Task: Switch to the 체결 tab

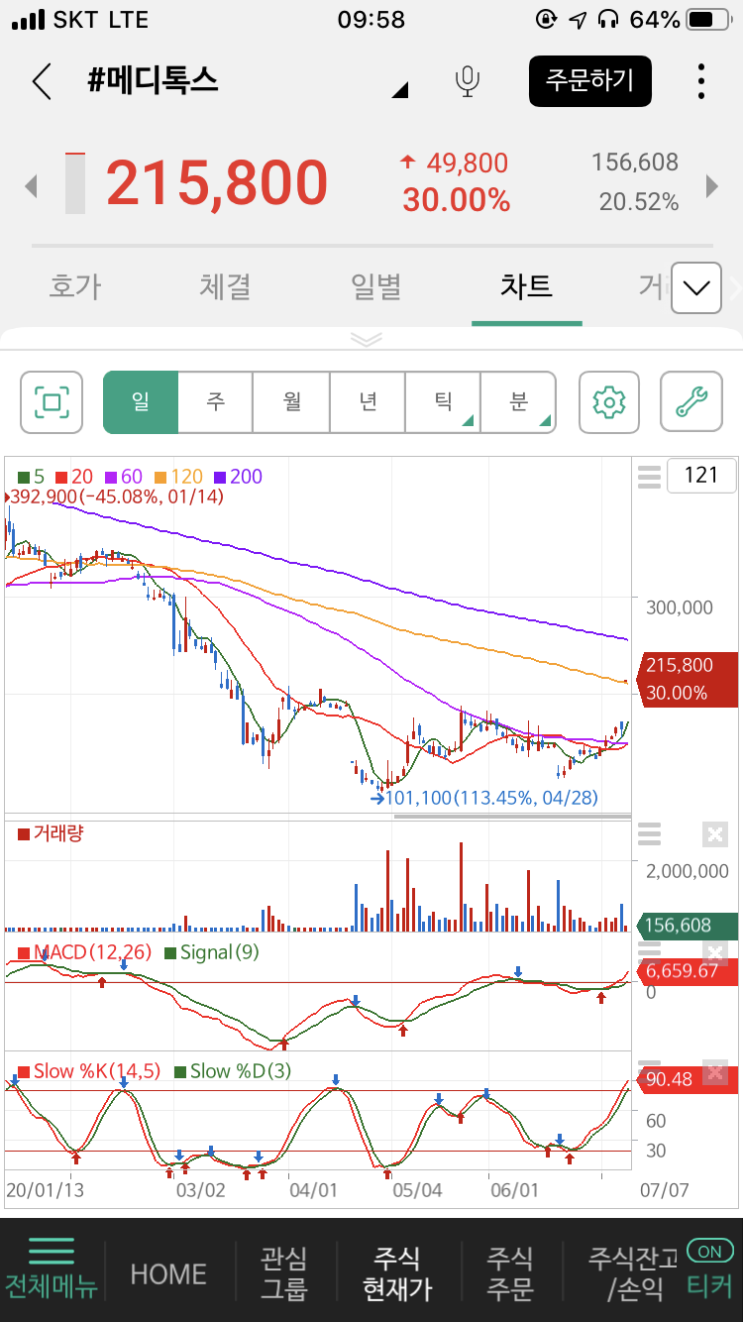Action: [x=225, y=287]
